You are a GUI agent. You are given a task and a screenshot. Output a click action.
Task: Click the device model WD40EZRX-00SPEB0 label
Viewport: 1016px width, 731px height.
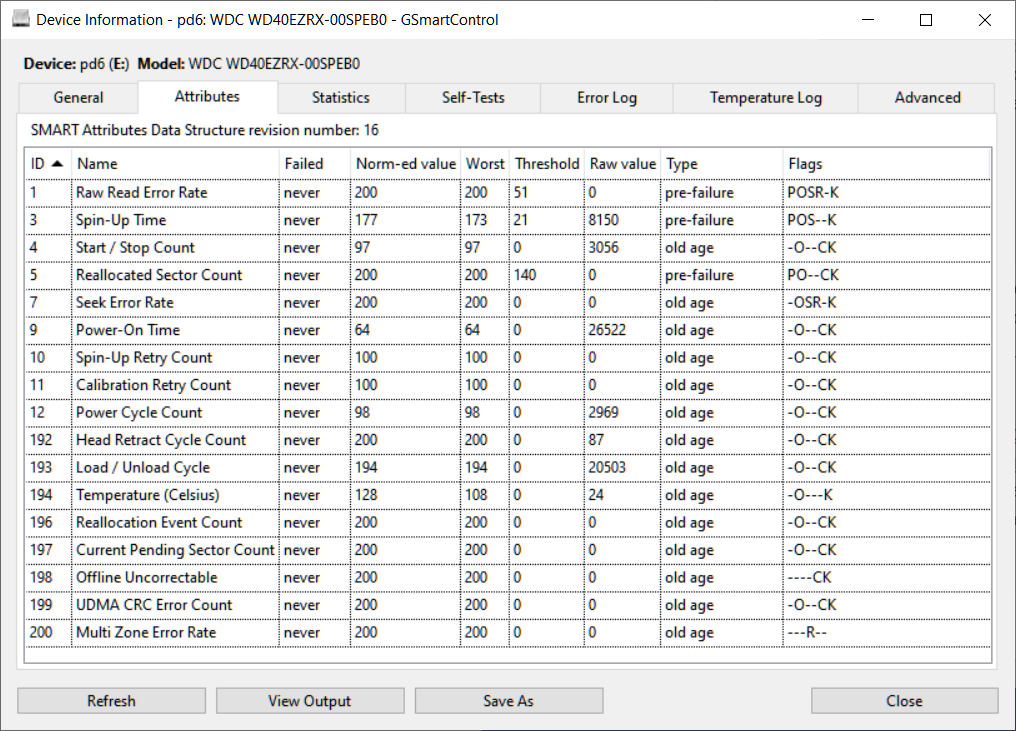click(274, 64)
